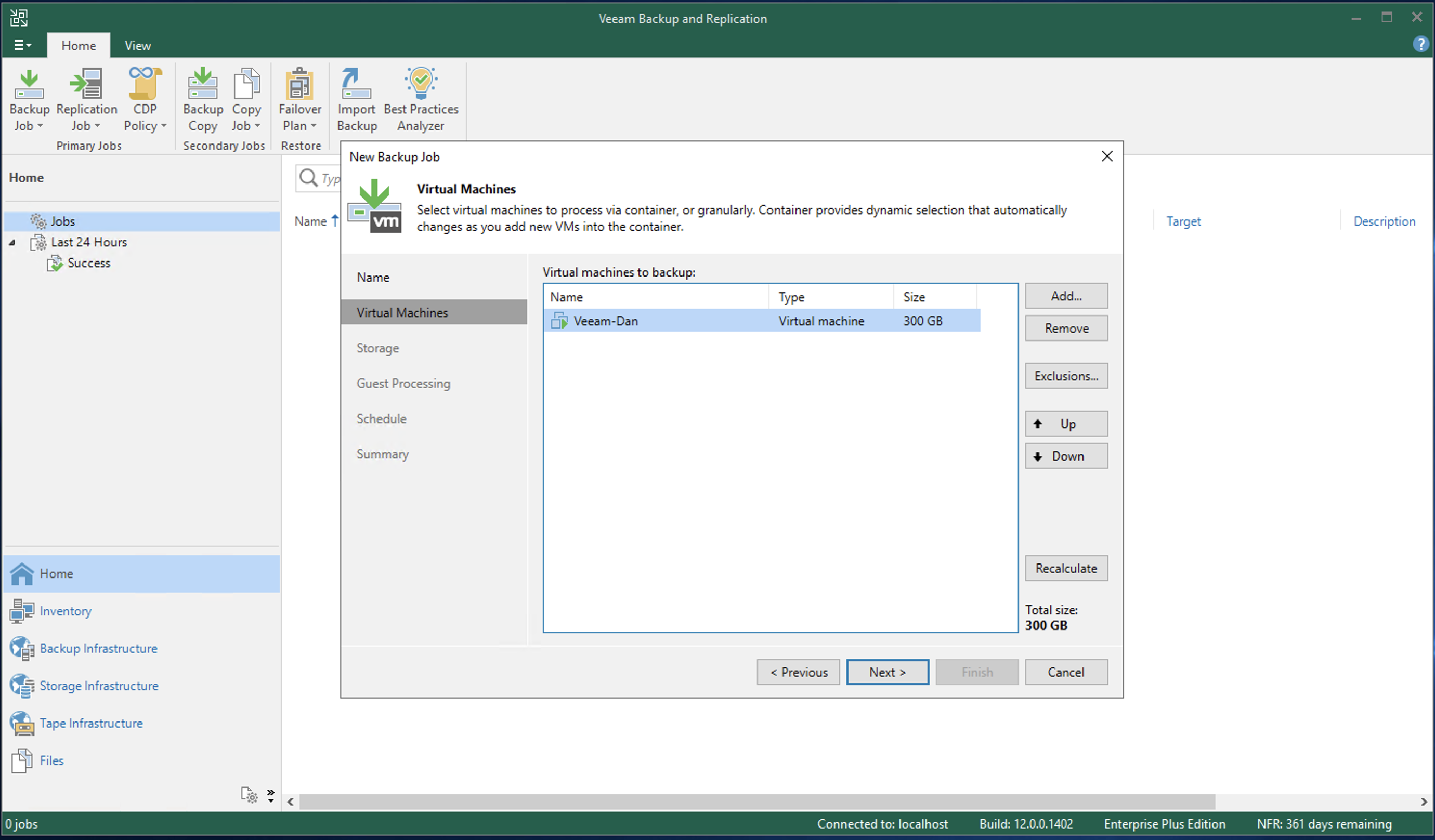
Task: Click the Jobs gear icon in tree
Action: click(x=38, y=221)
